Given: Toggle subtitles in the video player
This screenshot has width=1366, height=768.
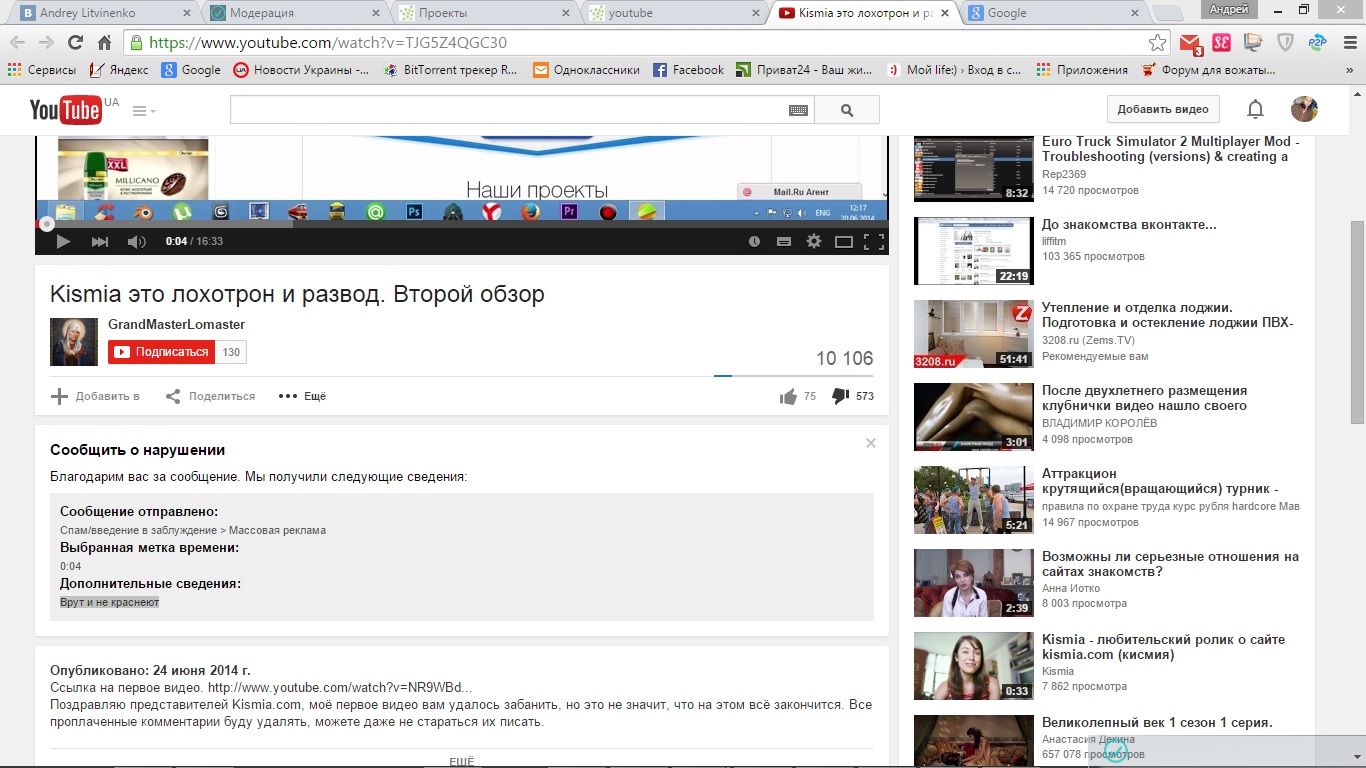Looking at the screenshot, I should coord(784,241).
